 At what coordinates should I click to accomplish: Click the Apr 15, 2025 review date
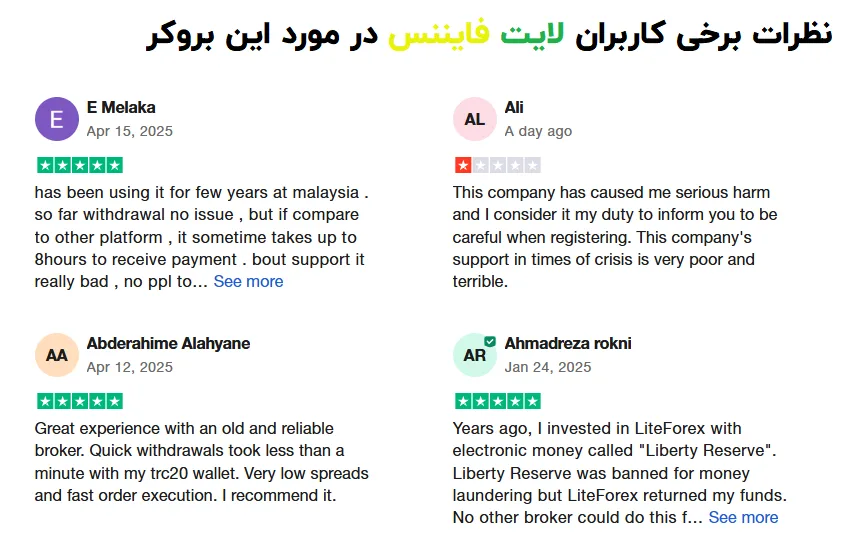pyautogui.click(x=130, y=131)
